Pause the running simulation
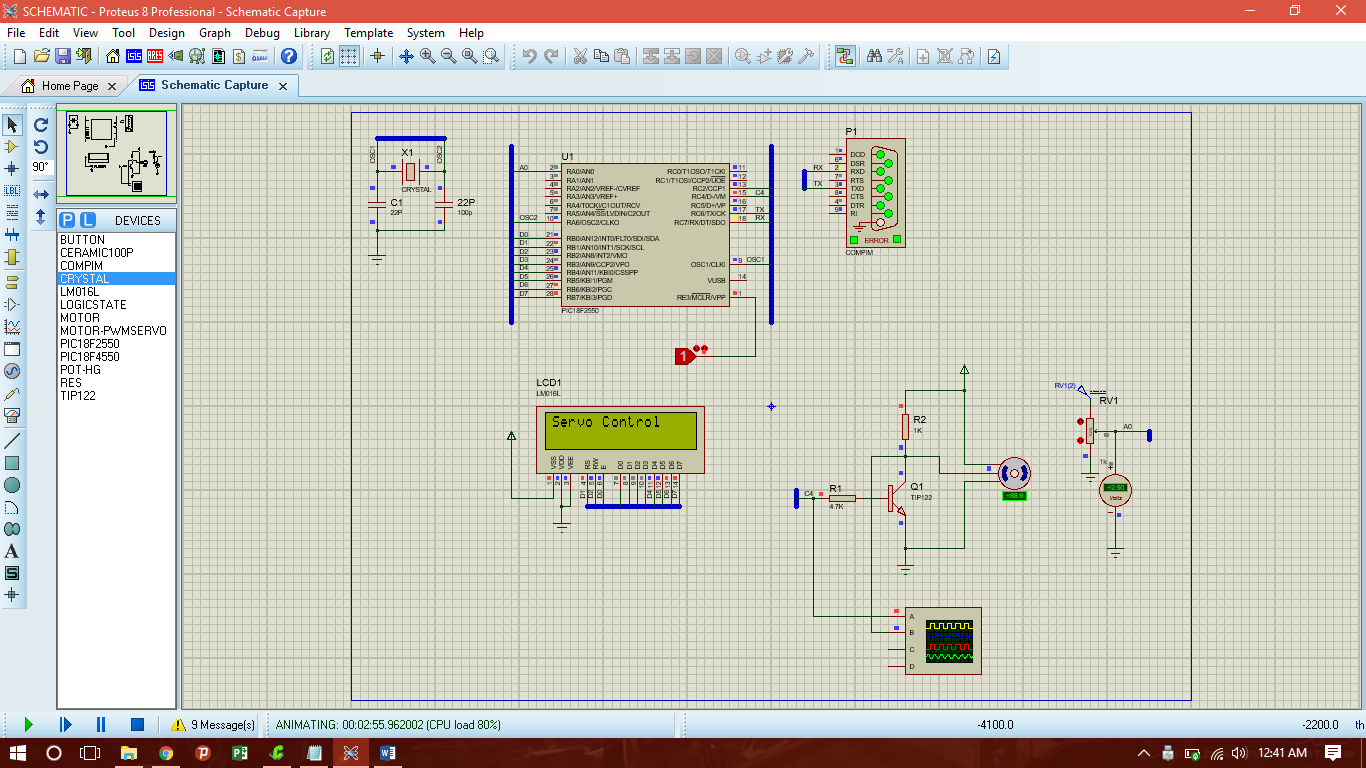 point(101,724)
